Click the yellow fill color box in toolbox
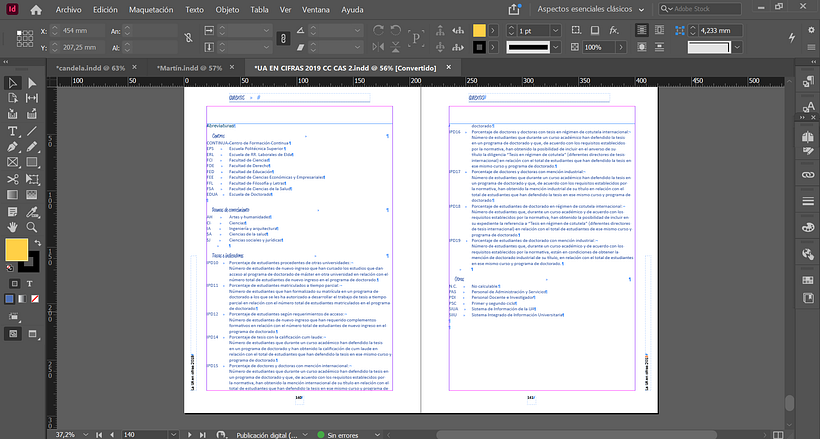 (x=16, y=250)
